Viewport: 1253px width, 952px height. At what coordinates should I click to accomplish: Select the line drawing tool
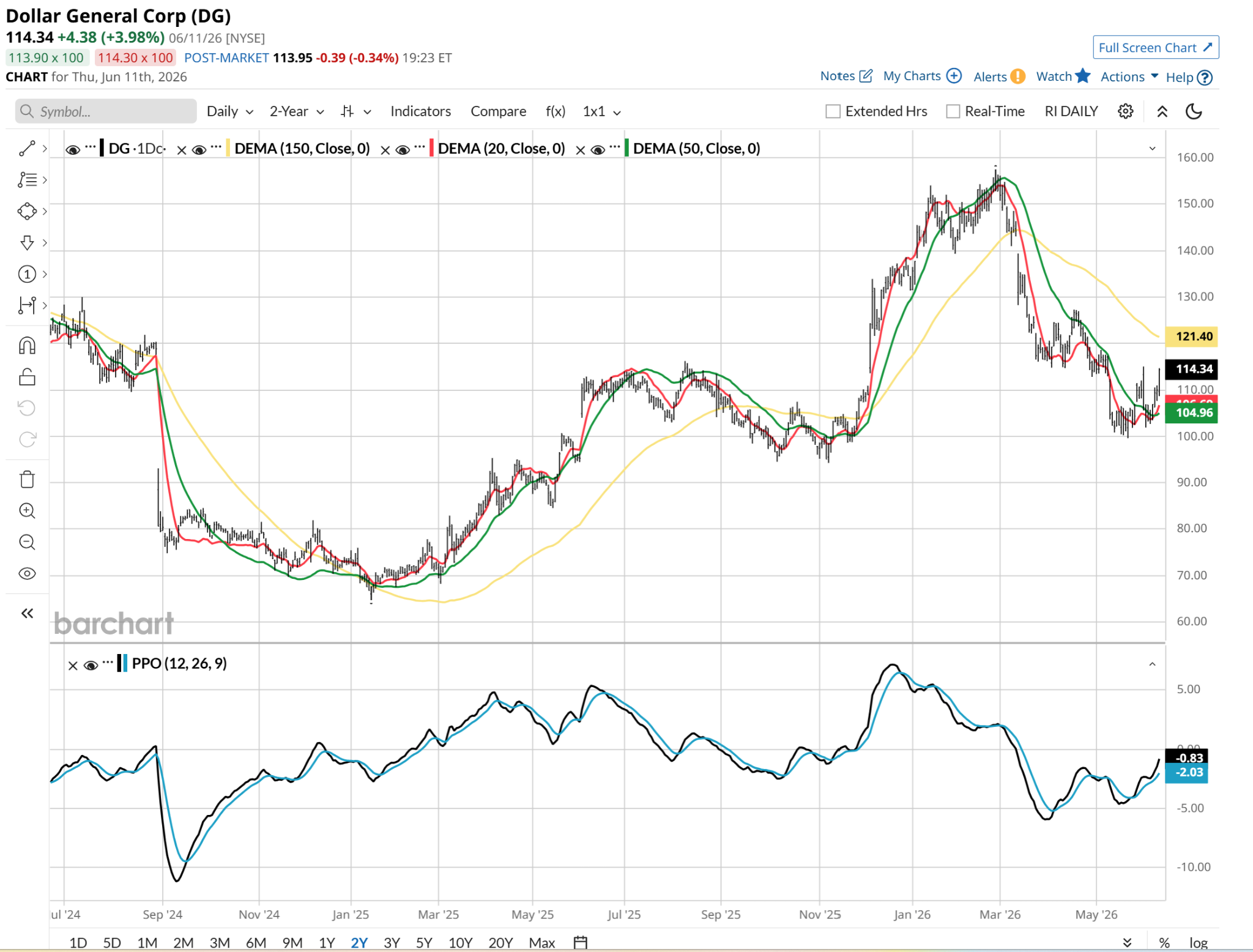point(27,148)
